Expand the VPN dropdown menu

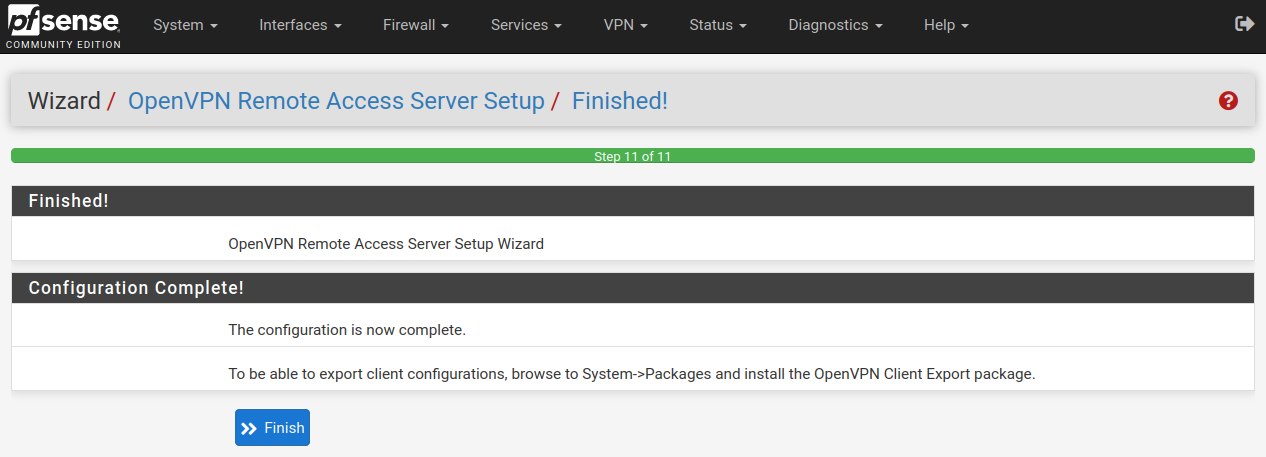click(626, 25)
